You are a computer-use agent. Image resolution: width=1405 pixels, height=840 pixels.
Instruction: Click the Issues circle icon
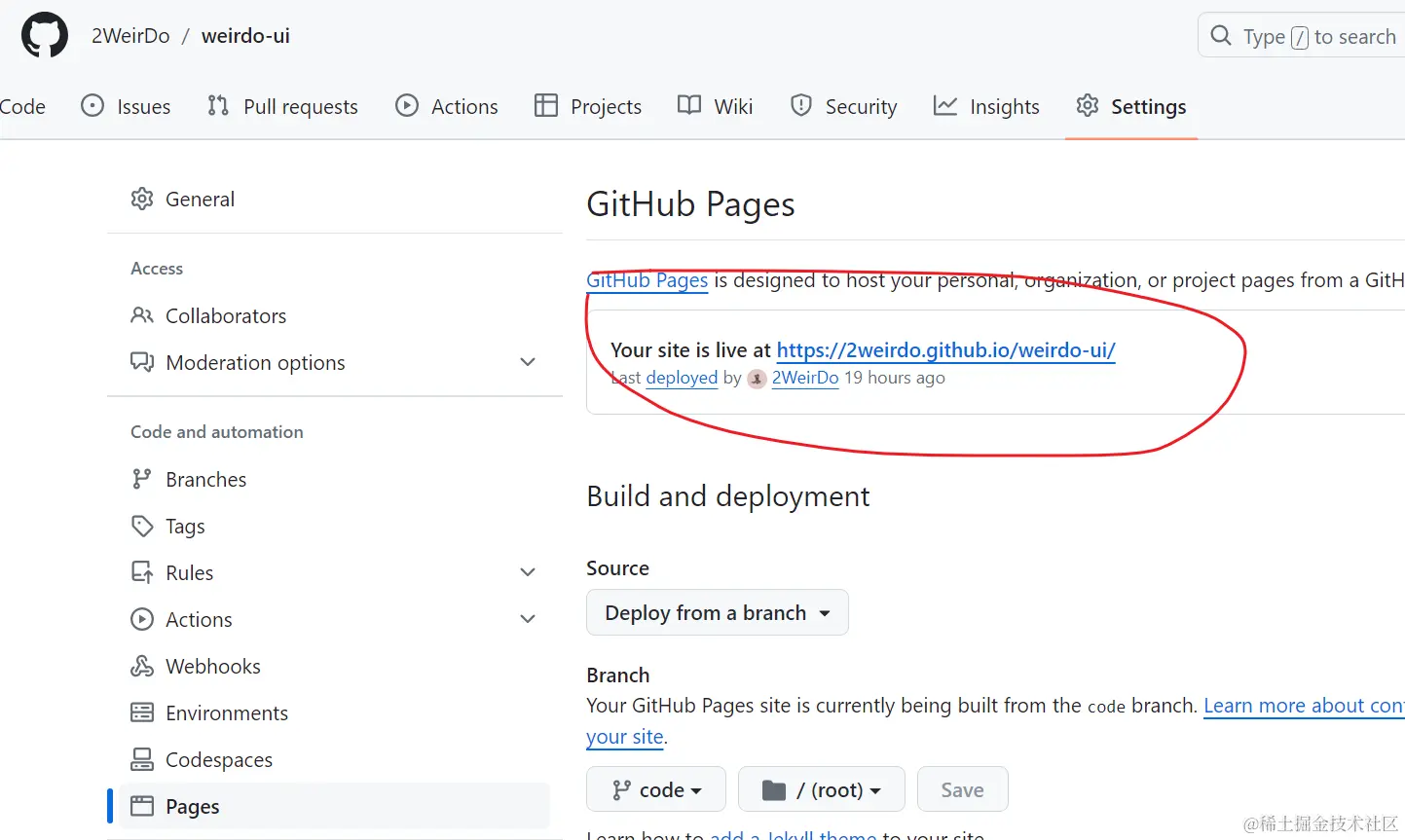92,105
